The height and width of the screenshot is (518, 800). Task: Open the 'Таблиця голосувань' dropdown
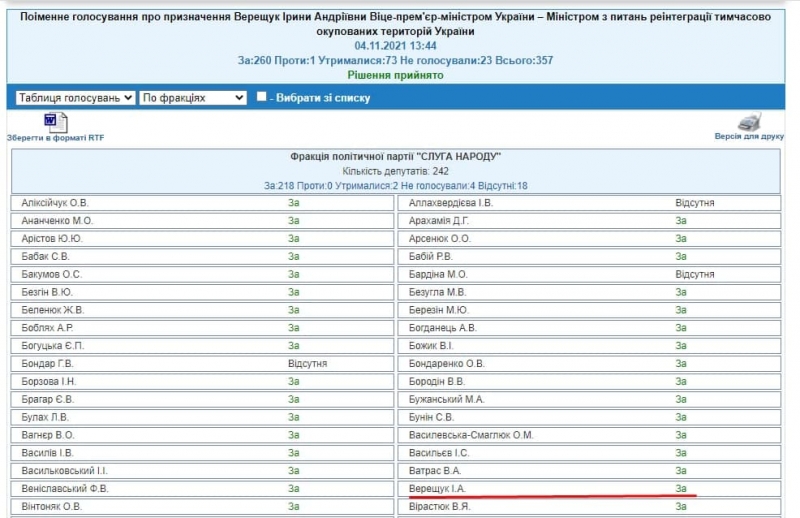[x=75, y=97]
